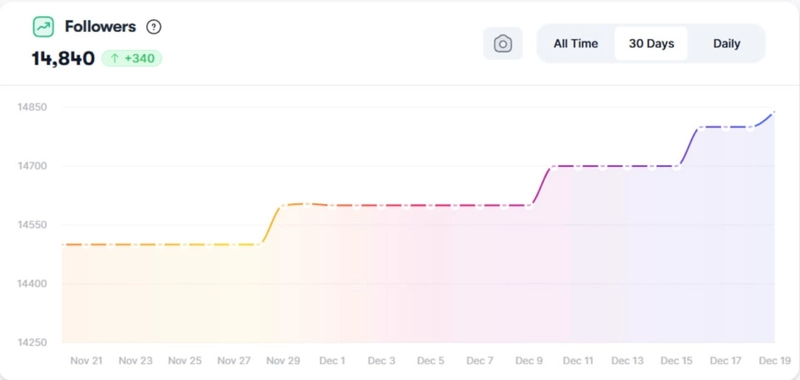Viewport: 800px width, 380px height.
Task: Open the Followers help question mark
Action: (x=154, y=27)
